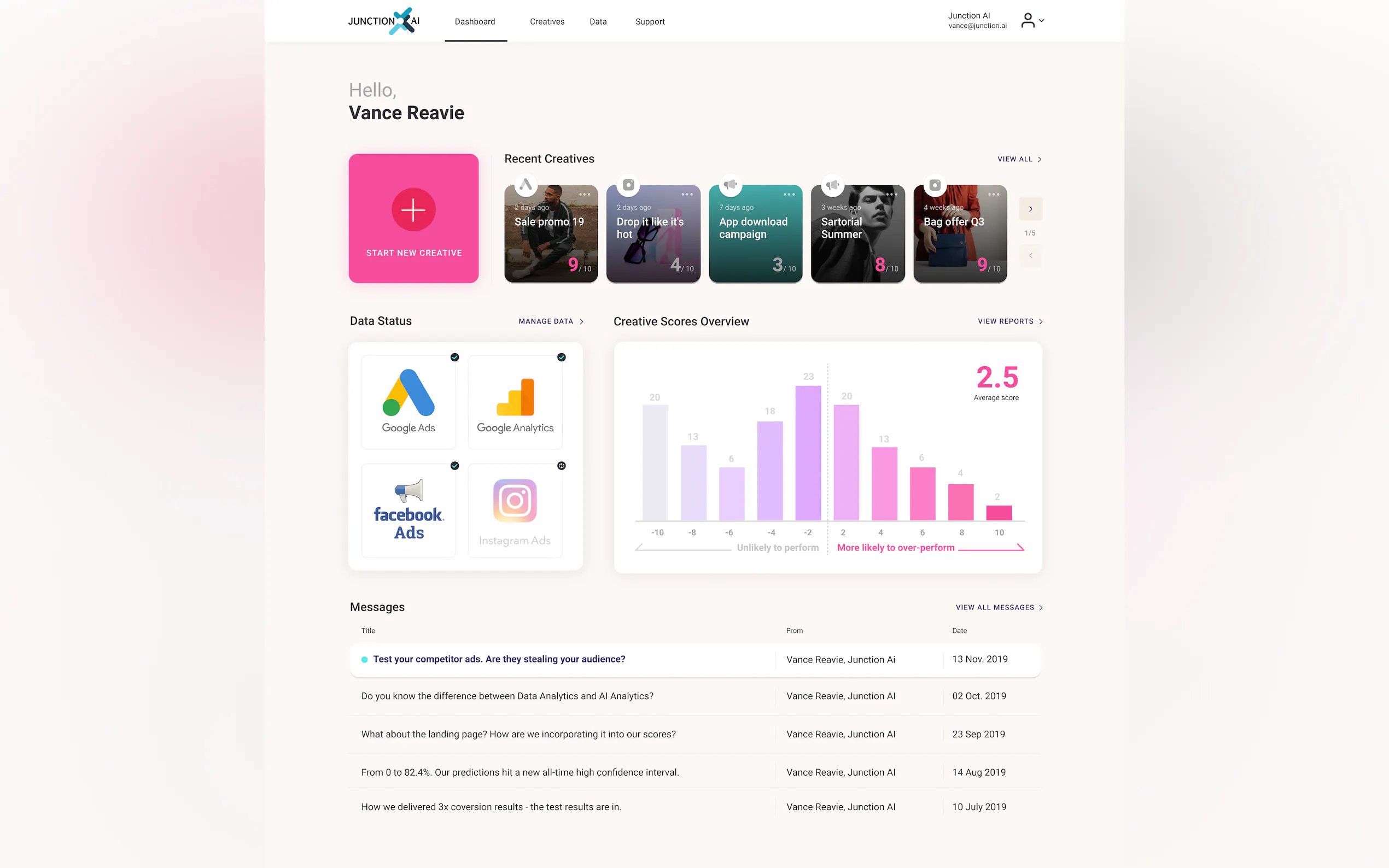This screenshot has height=868, width=1389.
Task: Click the checkmark badge on Google Ads
Action: 455,357
